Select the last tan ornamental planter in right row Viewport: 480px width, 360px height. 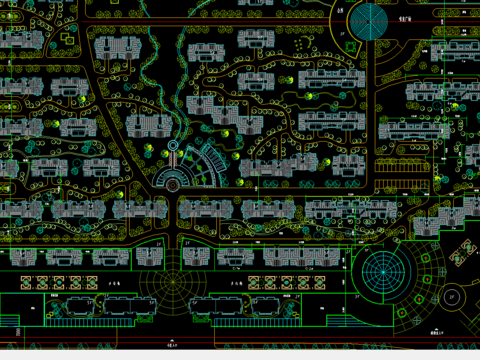319,282
